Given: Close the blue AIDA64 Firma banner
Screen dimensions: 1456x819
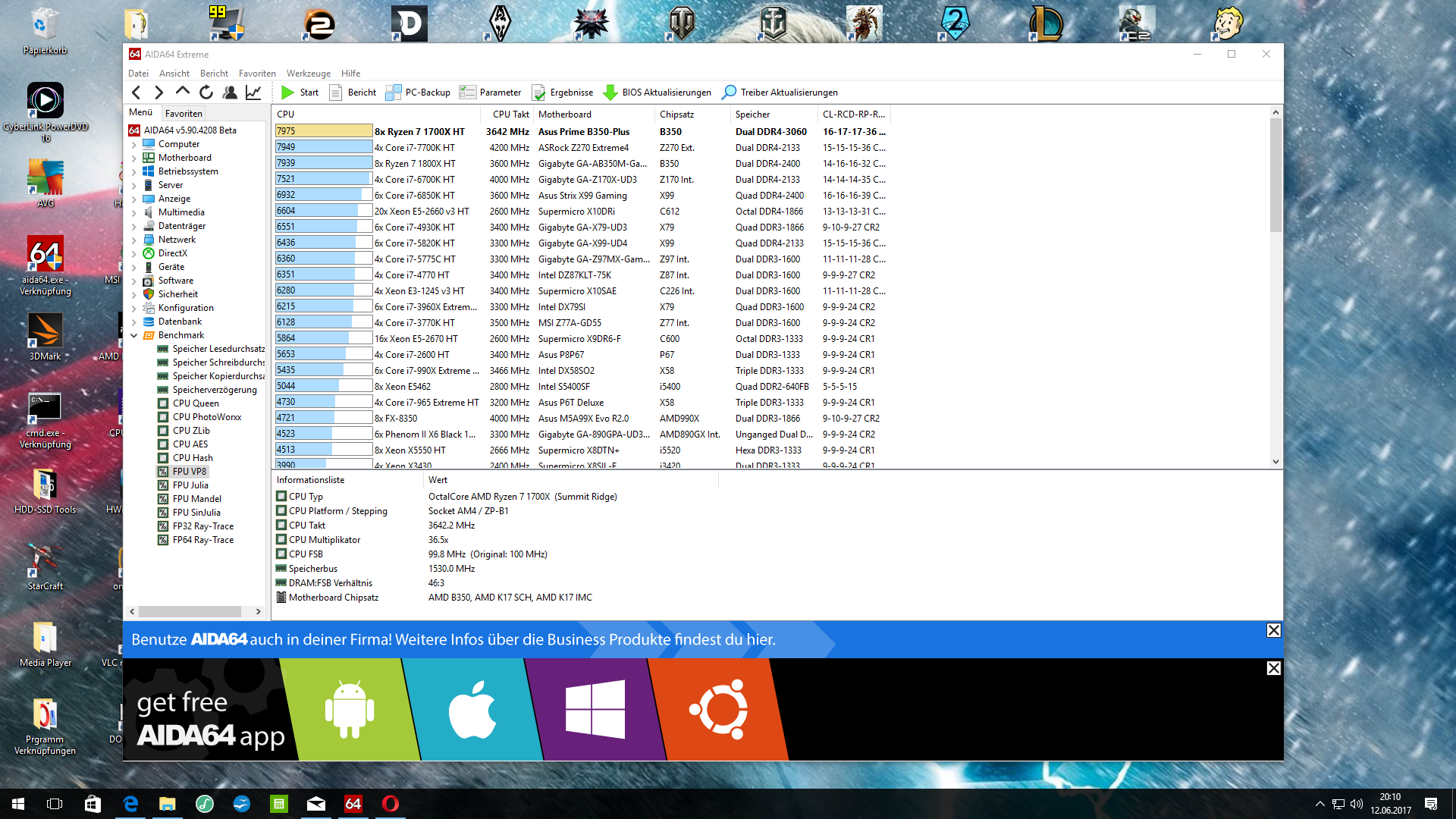Looking at the screenshot, I should 1273,630.
